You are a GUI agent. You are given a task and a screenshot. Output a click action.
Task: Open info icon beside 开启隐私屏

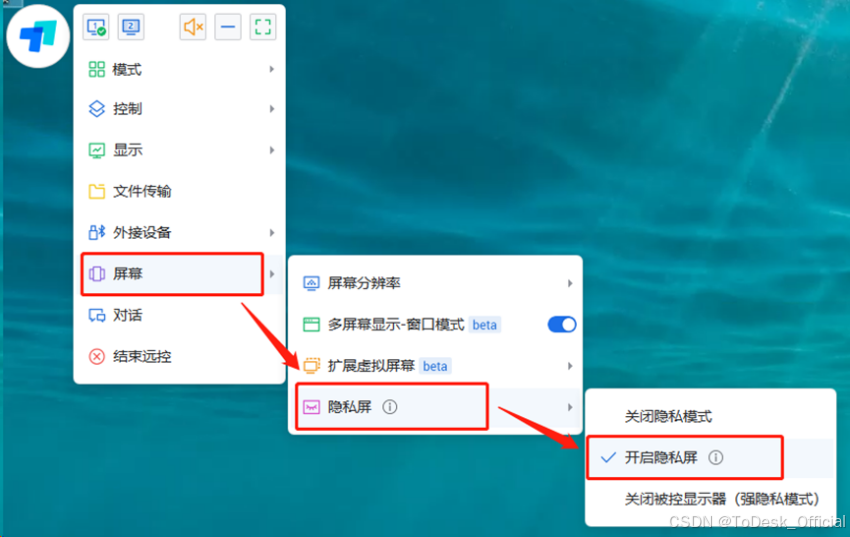coord(716,457)
